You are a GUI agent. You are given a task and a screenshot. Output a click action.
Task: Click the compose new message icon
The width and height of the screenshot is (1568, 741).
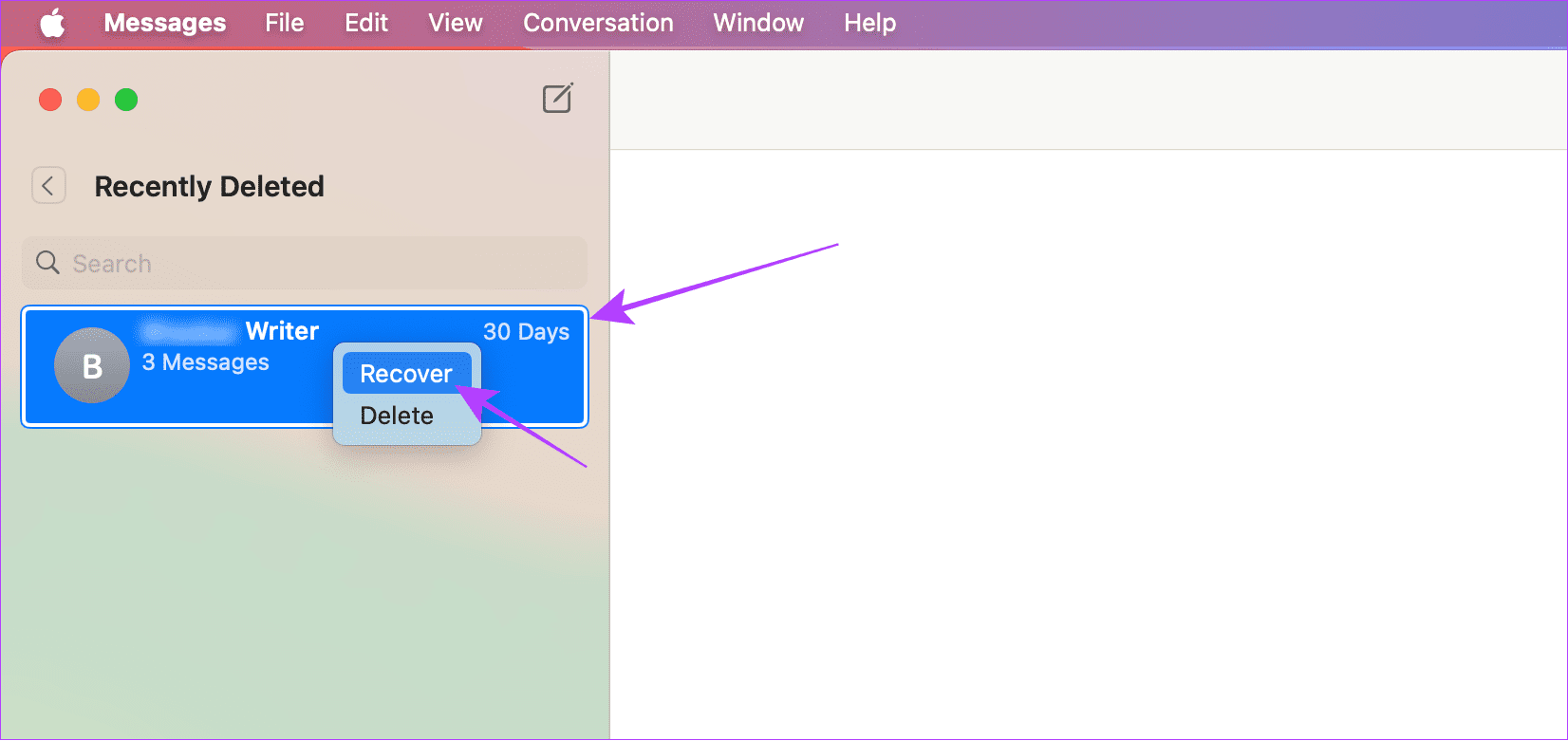[557, 99]
